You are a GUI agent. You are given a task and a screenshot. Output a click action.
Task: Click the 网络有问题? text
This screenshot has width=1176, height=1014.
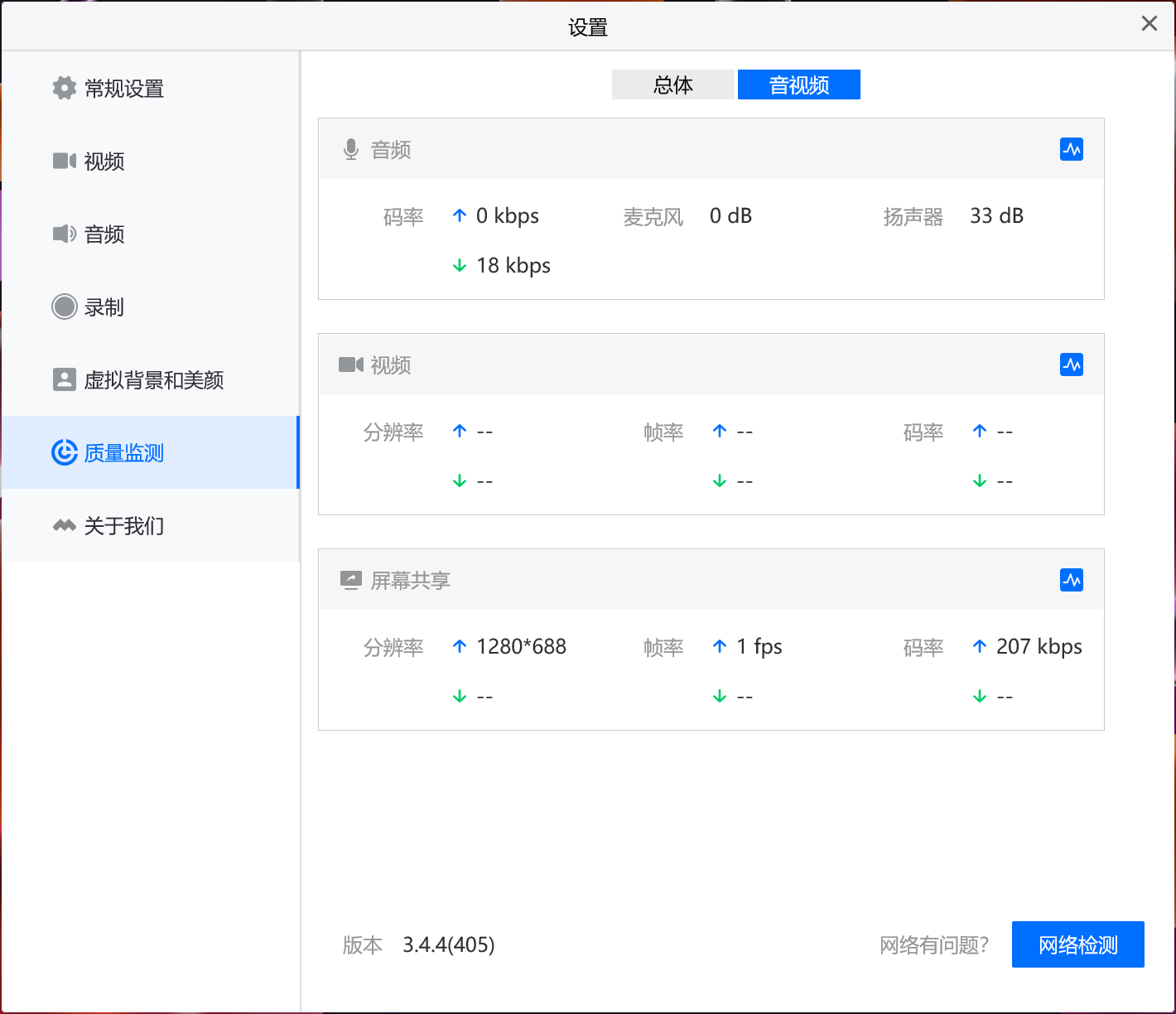click(934, 944)
